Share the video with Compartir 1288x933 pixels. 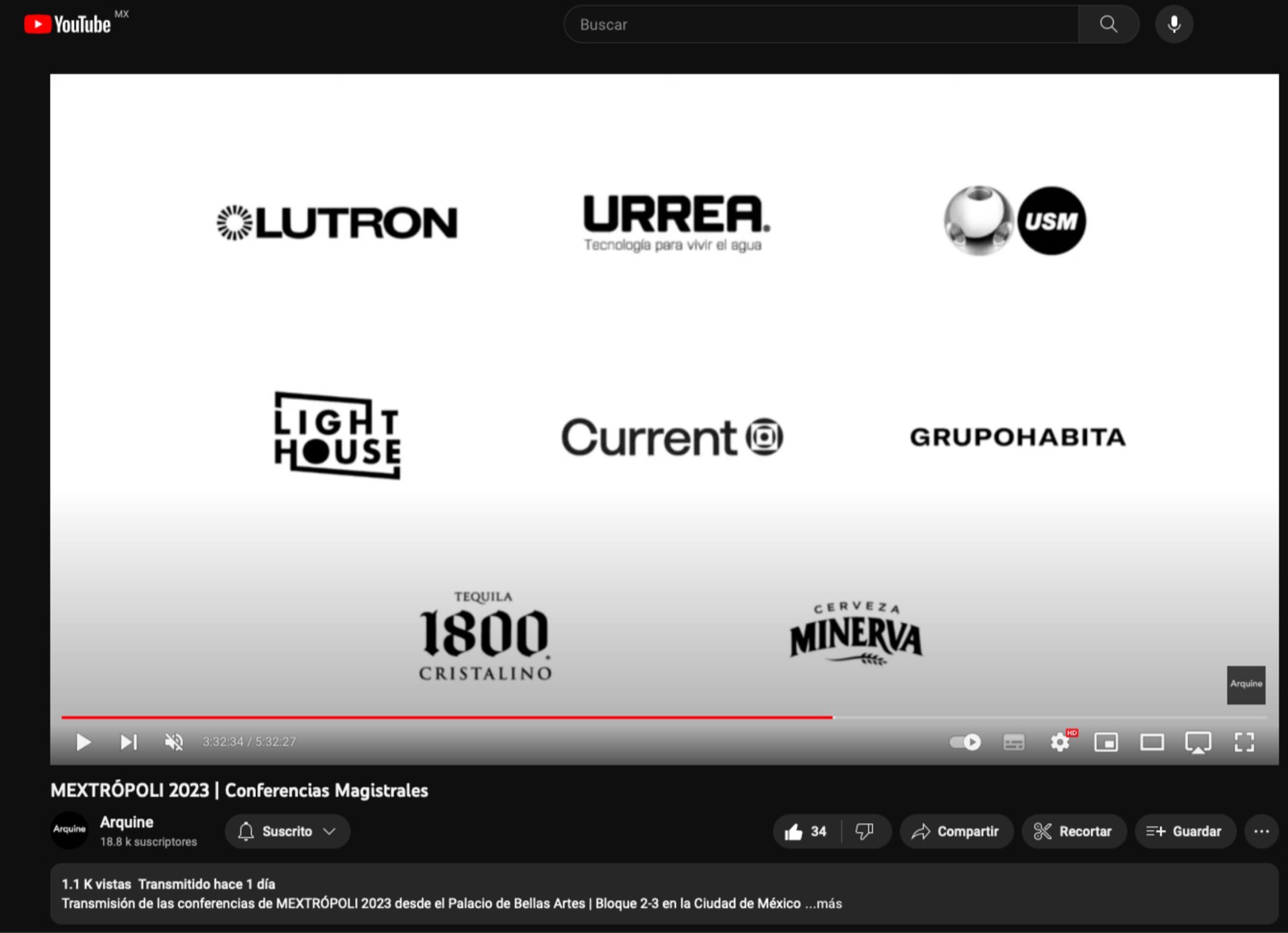coord(956,832)
